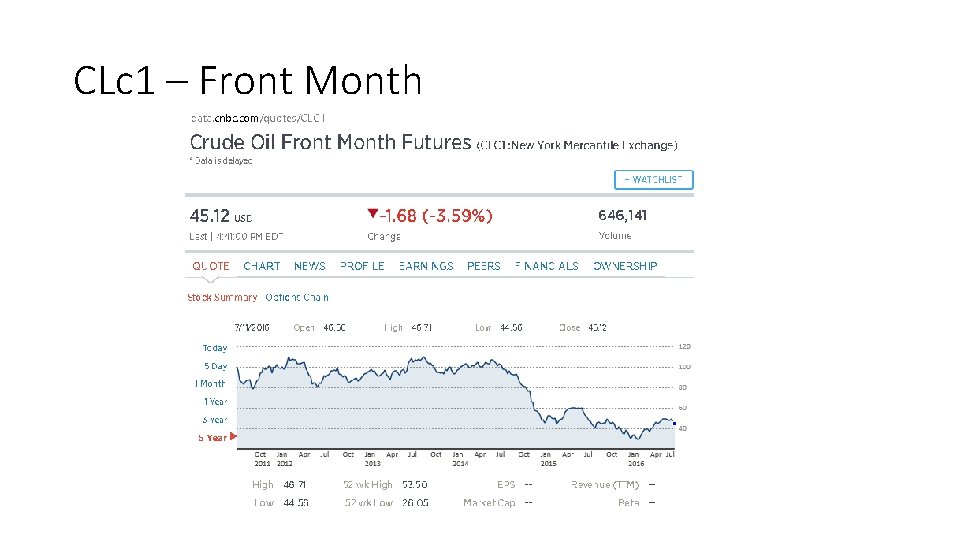Open the NEWS tab
This screenshot has width=960, height=540.
(309, 266)
